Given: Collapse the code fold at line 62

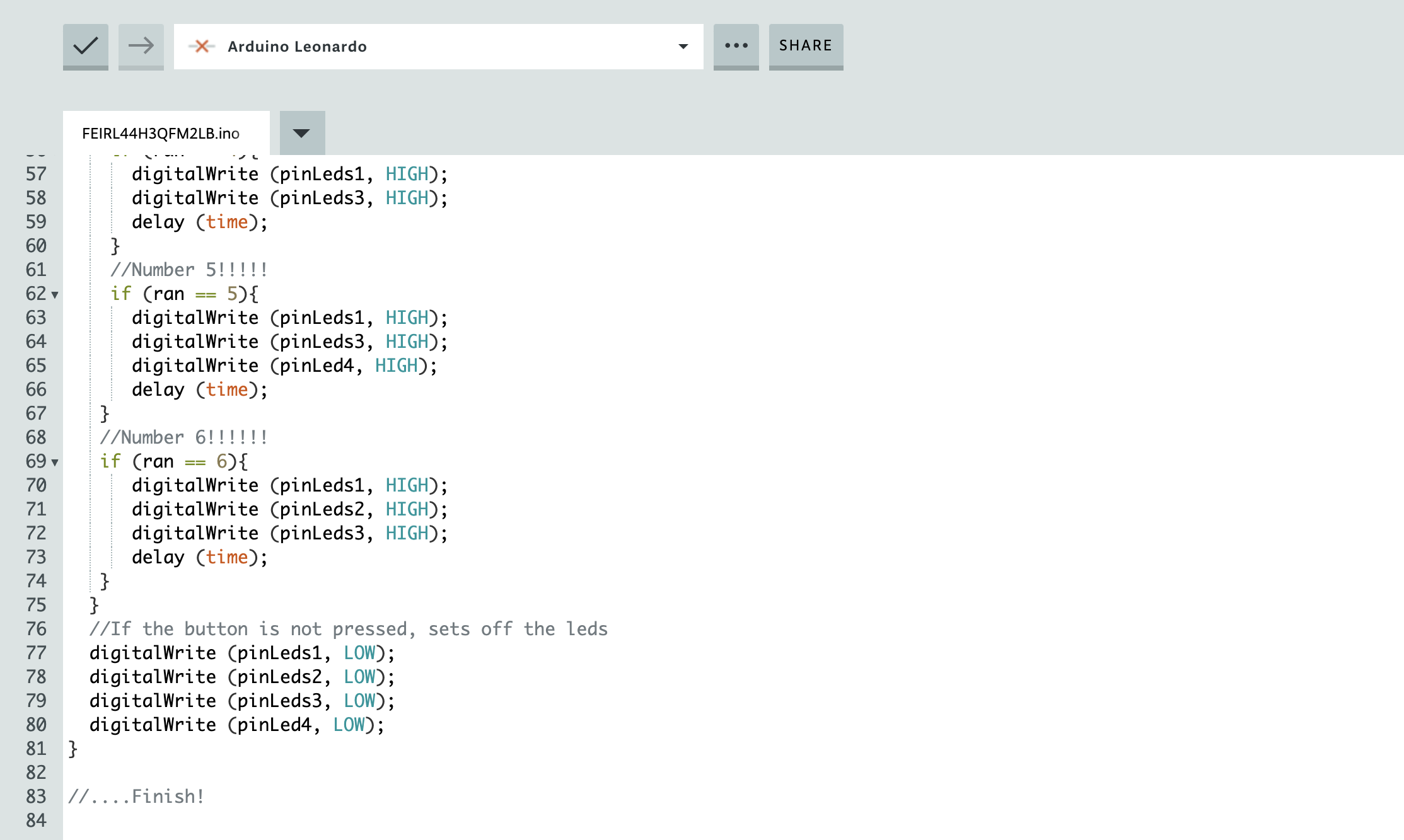Looking at the screenshot, I should pos(55,295).
